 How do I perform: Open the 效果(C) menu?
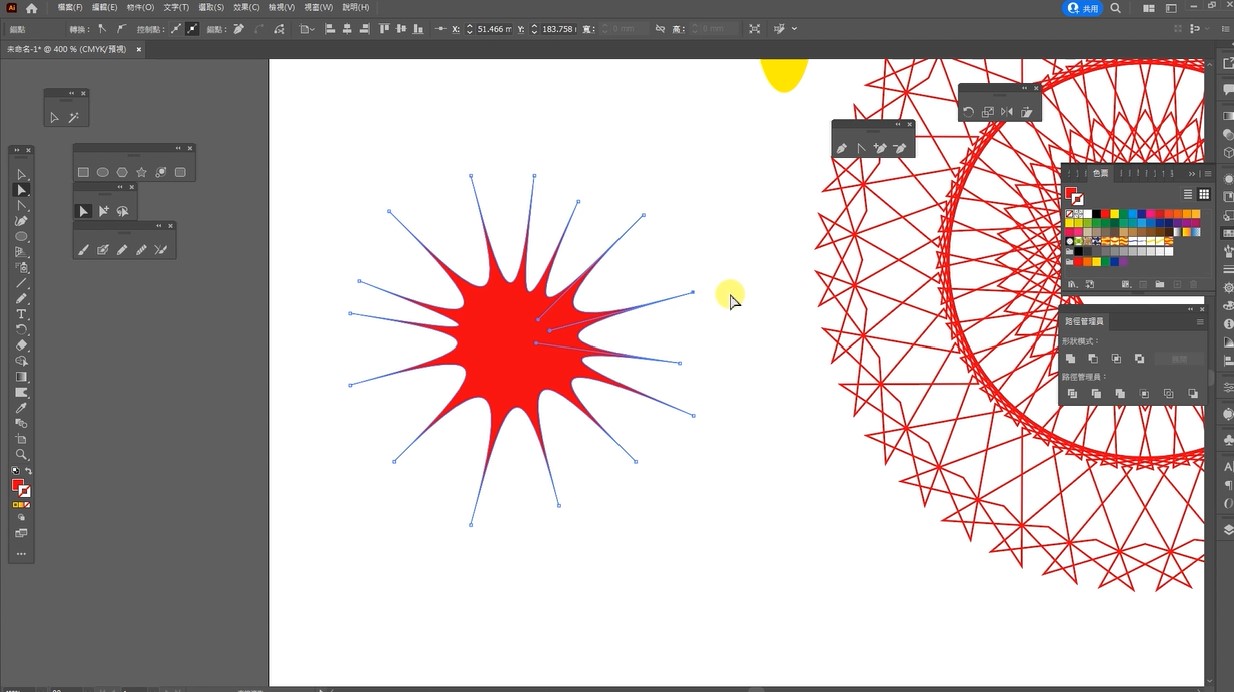tap(246, 7)
